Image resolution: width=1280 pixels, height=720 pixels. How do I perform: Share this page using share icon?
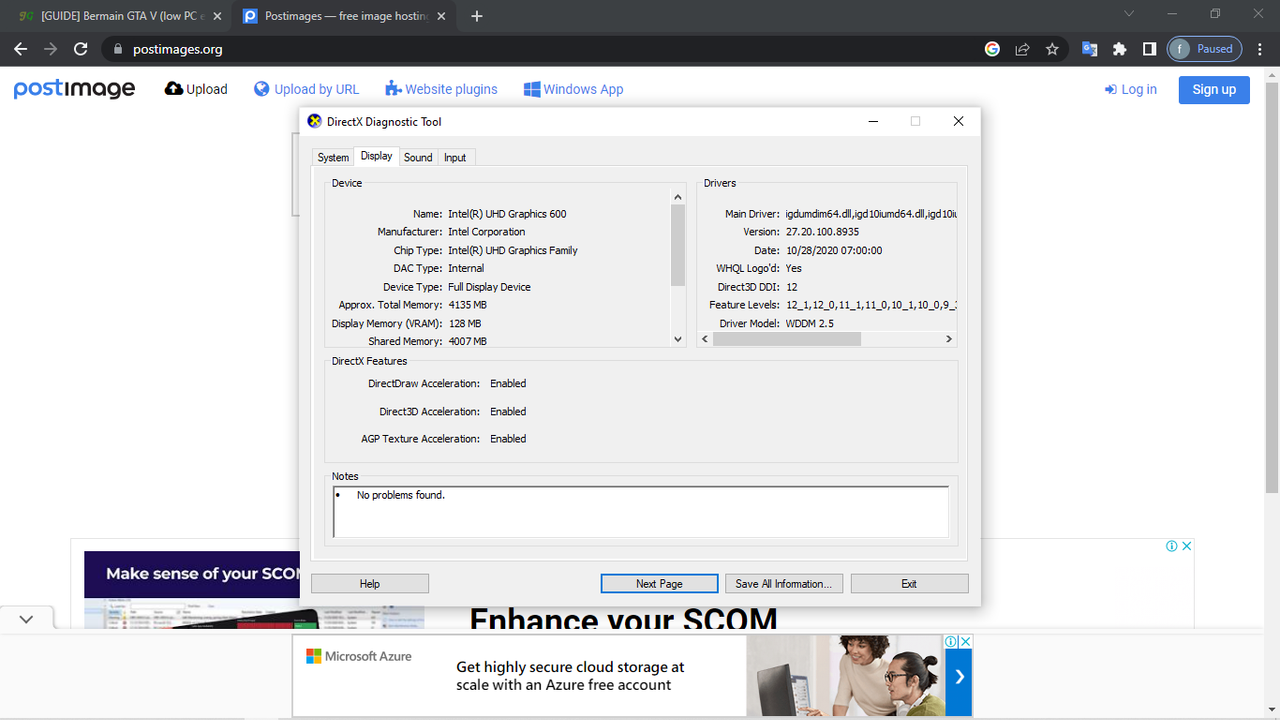pos(1022,49)
